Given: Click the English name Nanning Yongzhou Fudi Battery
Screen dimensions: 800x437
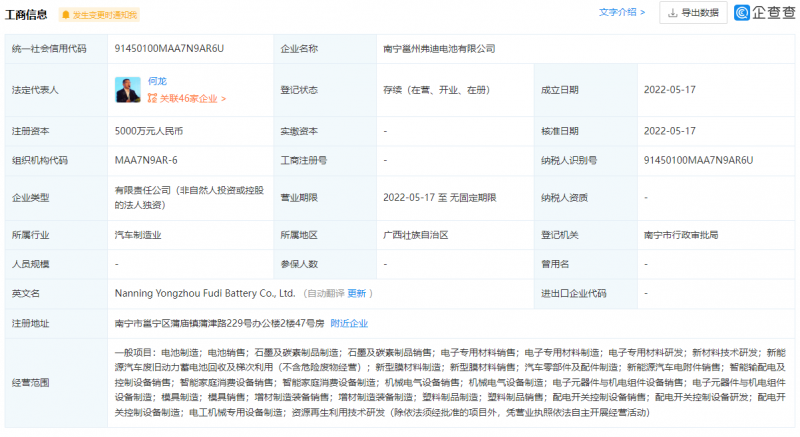Looking at the screenshot, I should point(205,294).
